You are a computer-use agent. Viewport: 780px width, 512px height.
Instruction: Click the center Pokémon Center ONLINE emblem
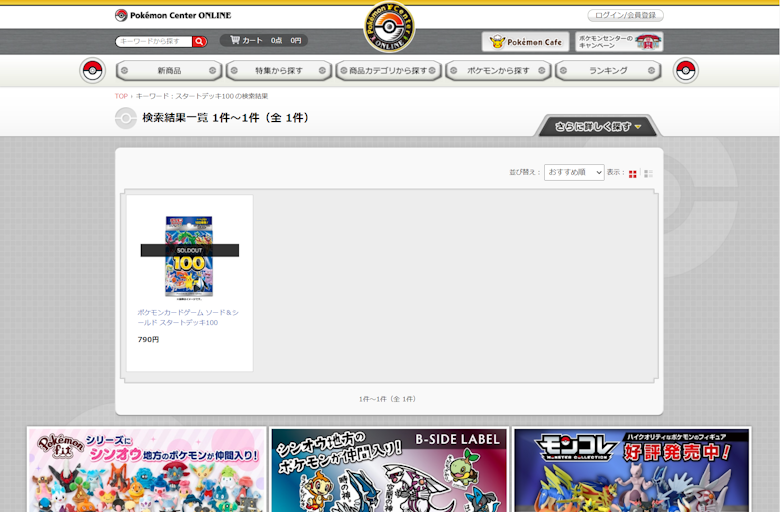coord(388,28)
